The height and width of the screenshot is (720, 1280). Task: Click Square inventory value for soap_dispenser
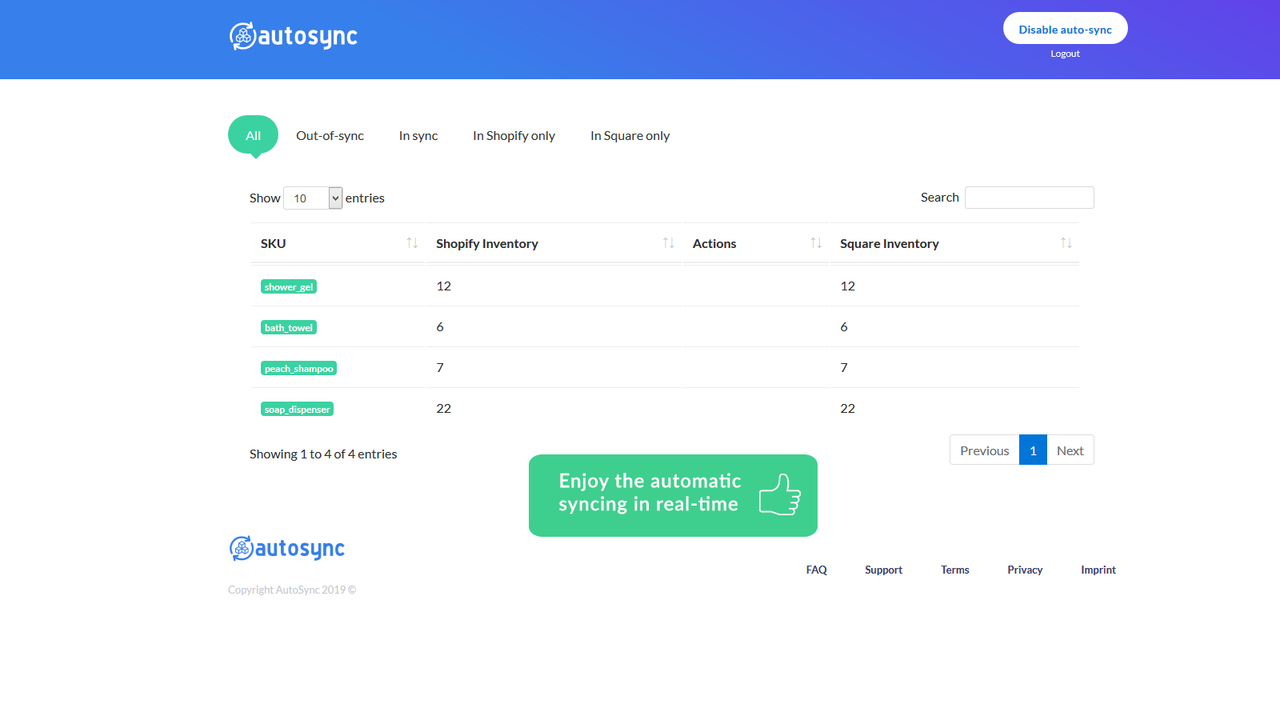tap(848, 408)
